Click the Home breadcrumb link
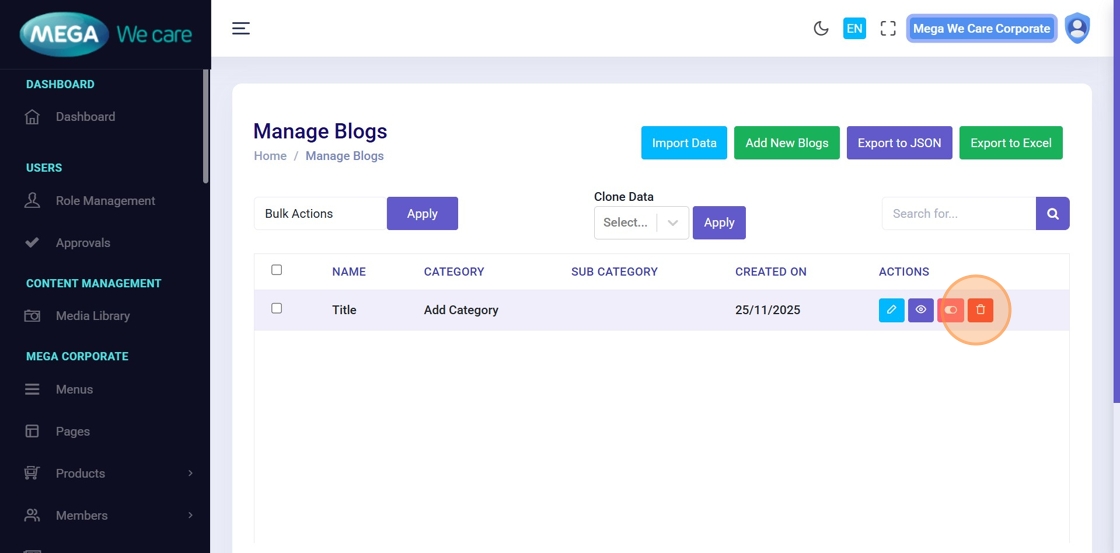1120x553 pixels. click(270, 156)
